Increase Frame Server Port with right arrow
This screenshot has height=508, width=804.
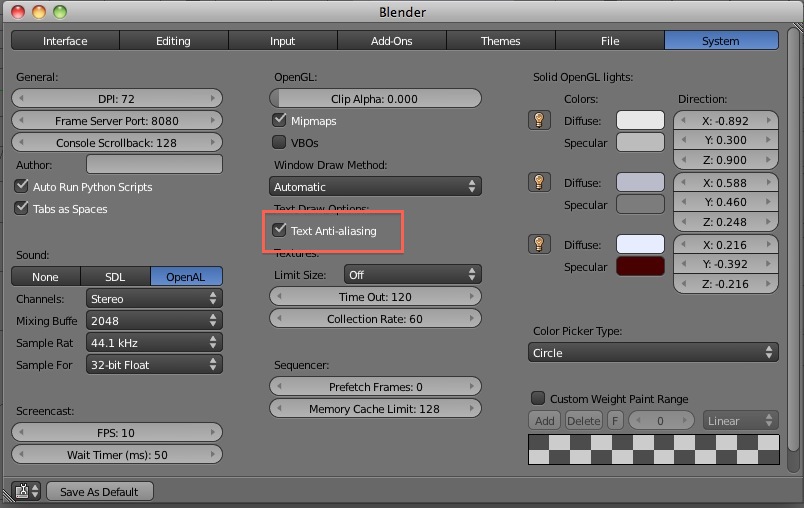click(213, 120)
